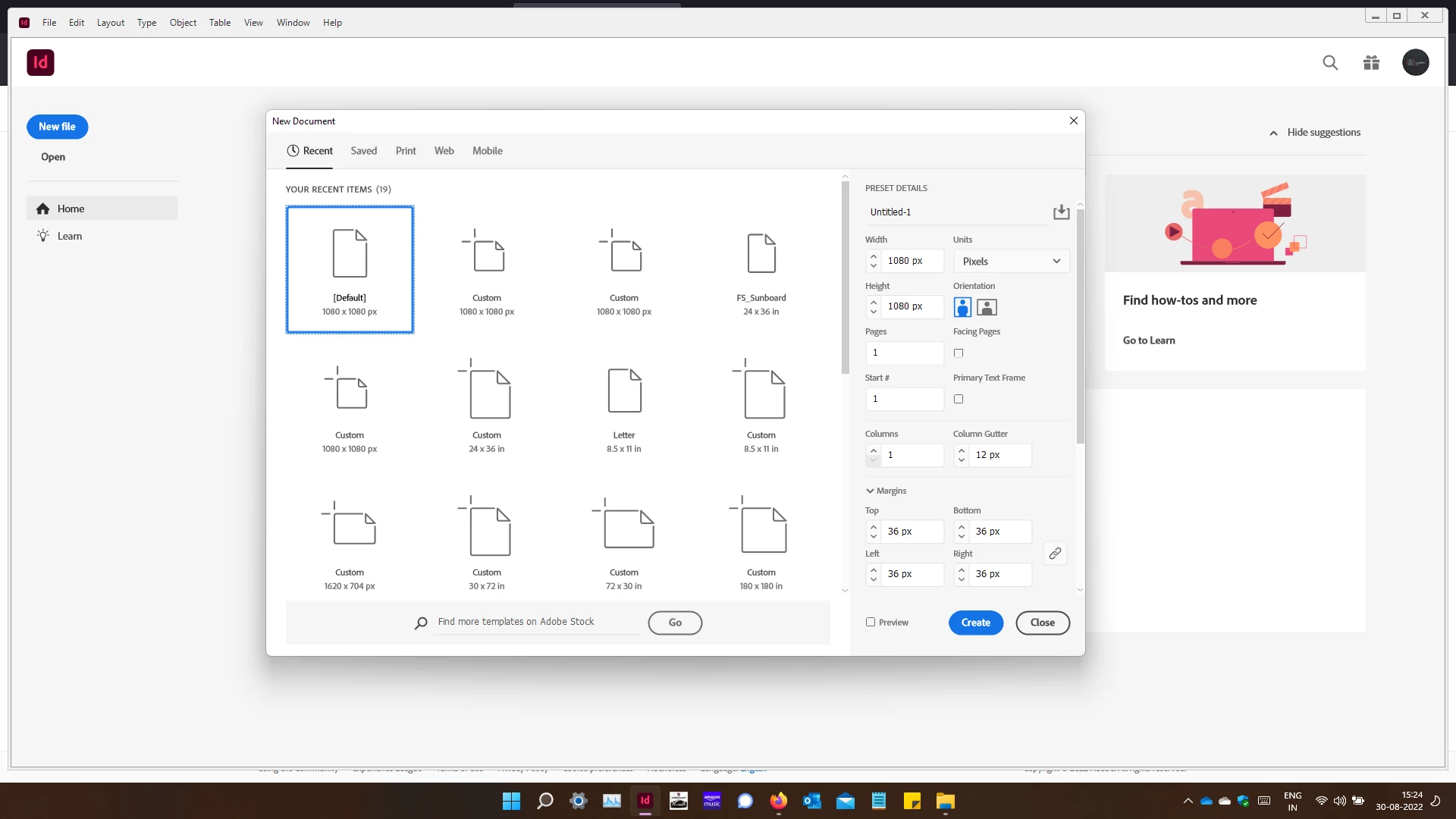Collapse Hide suggestions chevron
Viewport: 1456px width, 819px height.
tap(1273, 133)
